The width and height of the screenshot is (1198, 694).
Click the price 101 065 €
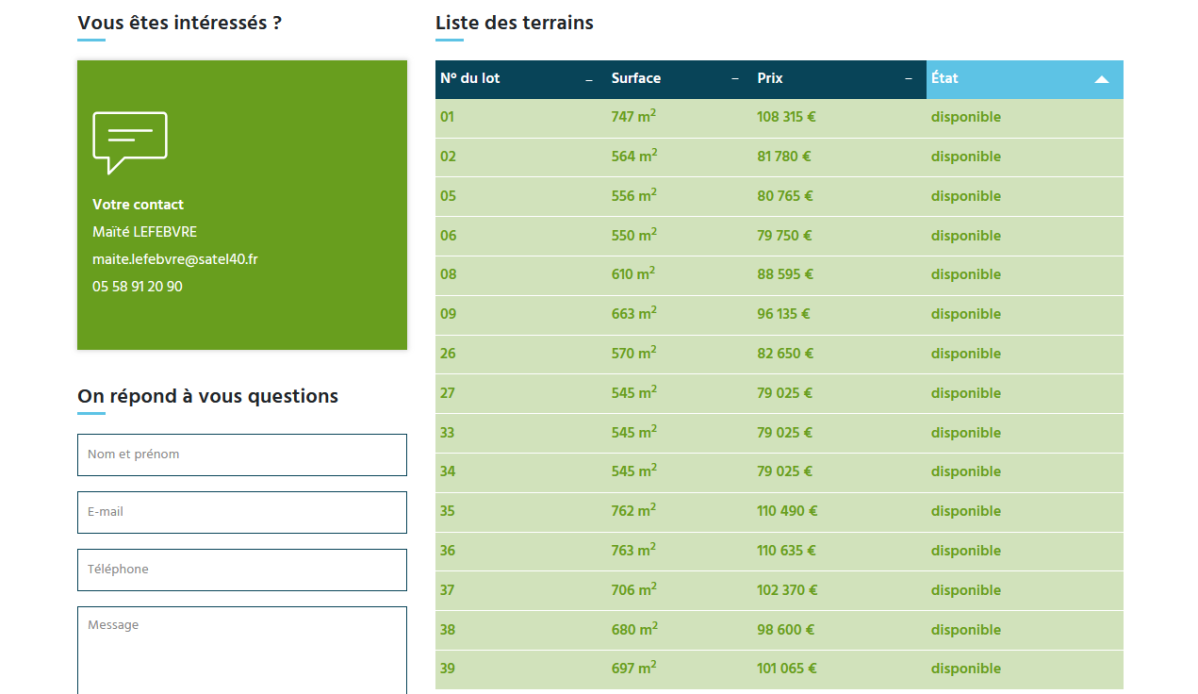tap(787, 669)
